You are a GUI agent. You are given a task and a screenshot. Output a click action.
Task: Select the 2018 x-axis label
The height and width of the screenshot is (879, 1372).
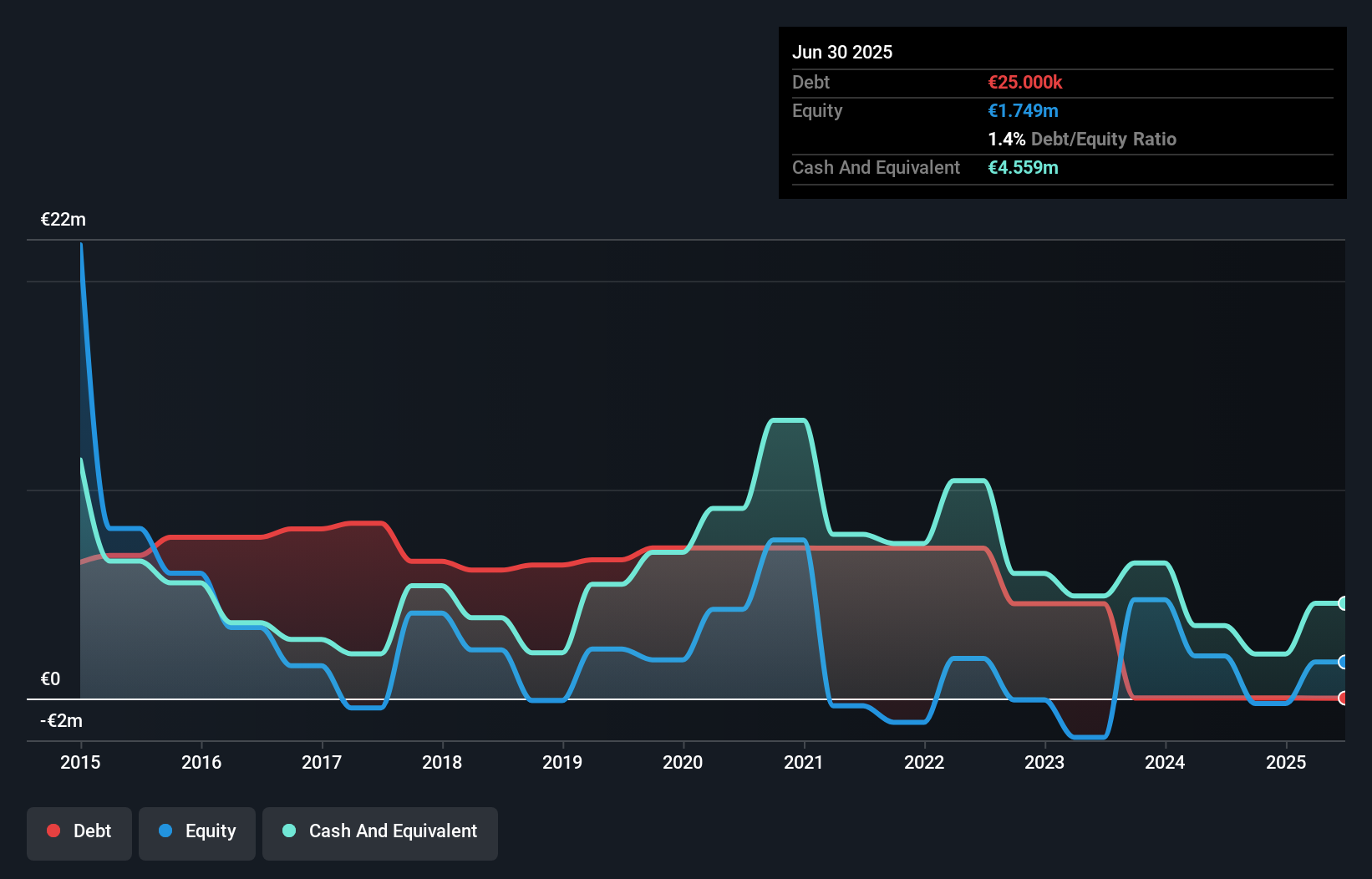442,762
